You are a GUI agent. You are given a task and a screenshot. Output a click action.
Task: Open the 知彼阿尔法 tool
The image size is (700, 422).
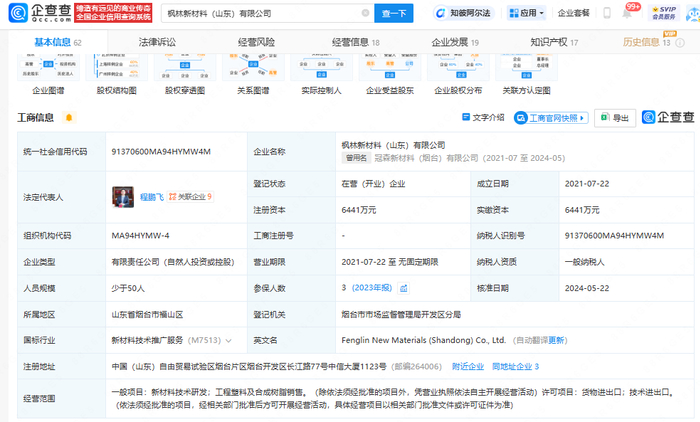466,15
